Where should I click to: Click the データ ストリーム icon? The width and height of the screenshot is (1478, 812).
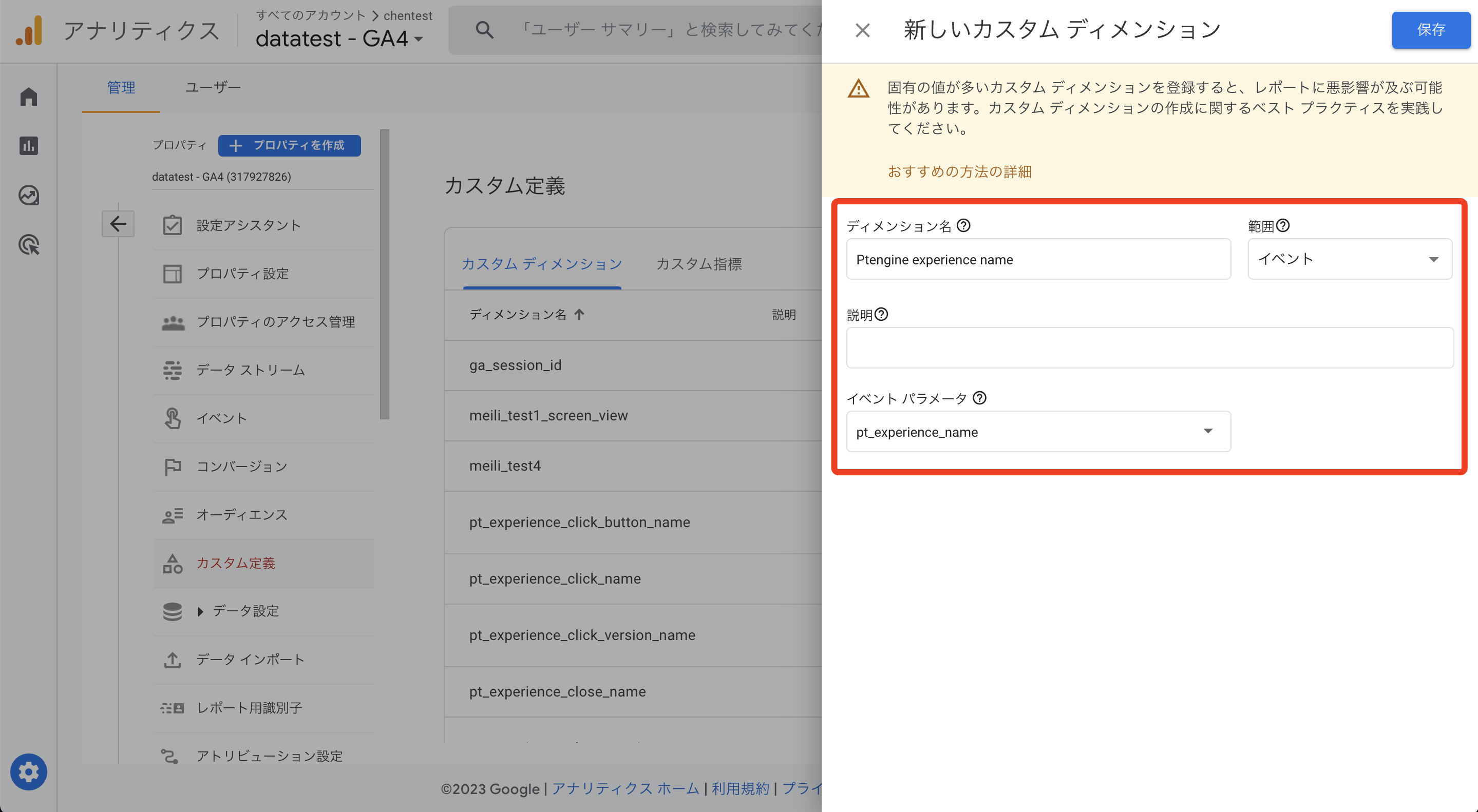point(172,371)
